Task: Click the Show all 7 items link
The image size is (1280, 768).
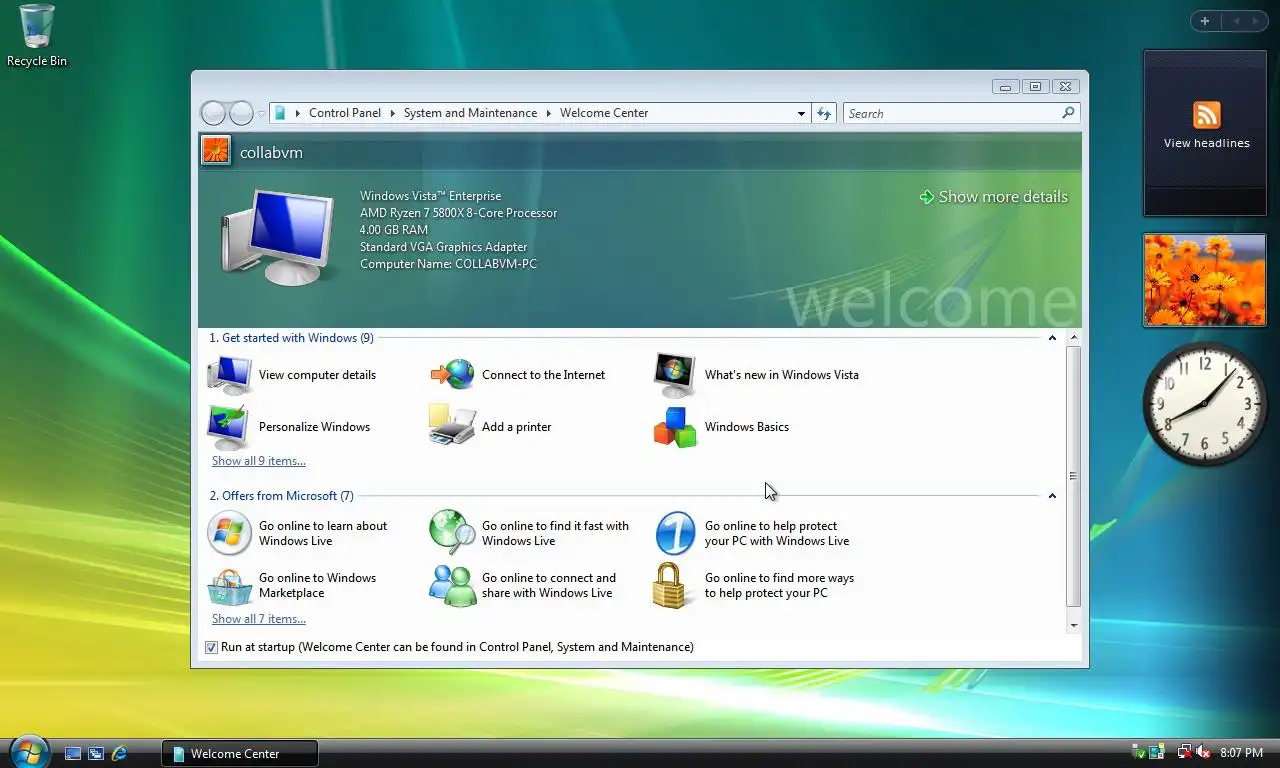Action: (x=259, y=619)
